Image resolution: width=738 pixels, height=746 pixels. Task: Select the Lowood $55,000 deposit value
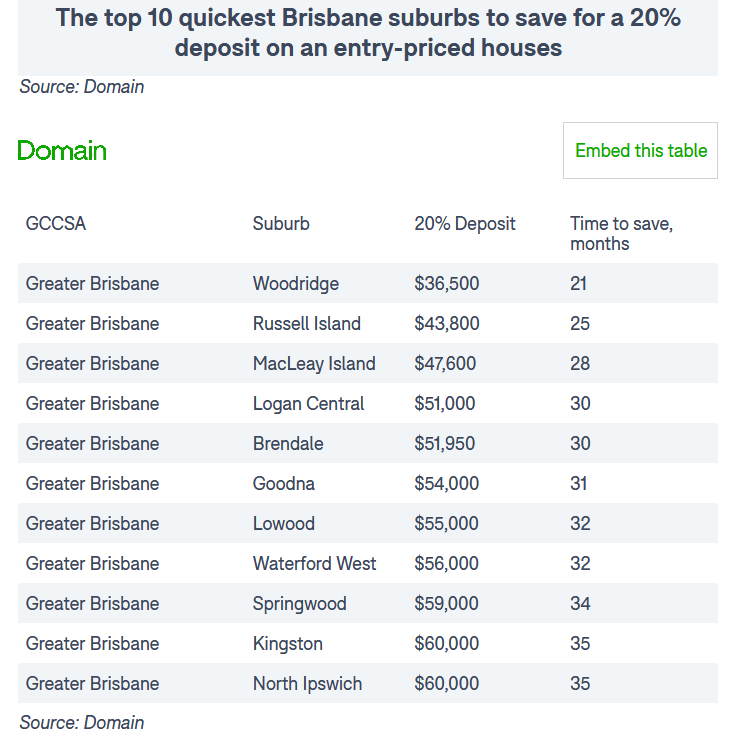click(x=446, y=523)
